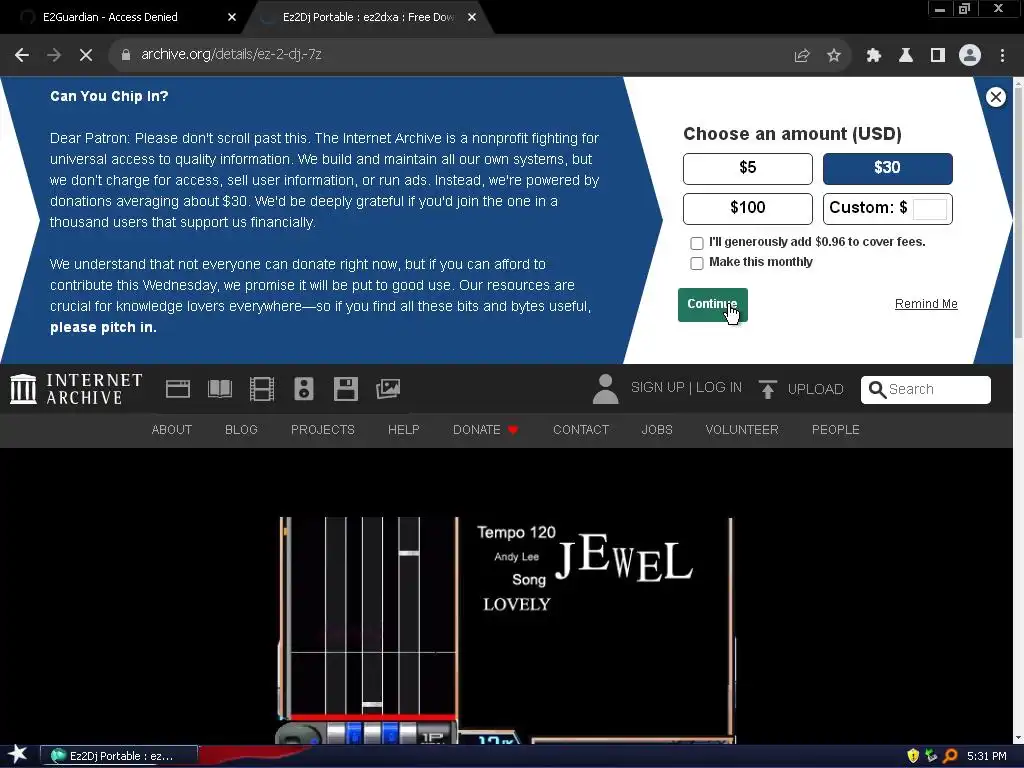
Task: Open the HELP menu item
Action: [x=404, y=430]
